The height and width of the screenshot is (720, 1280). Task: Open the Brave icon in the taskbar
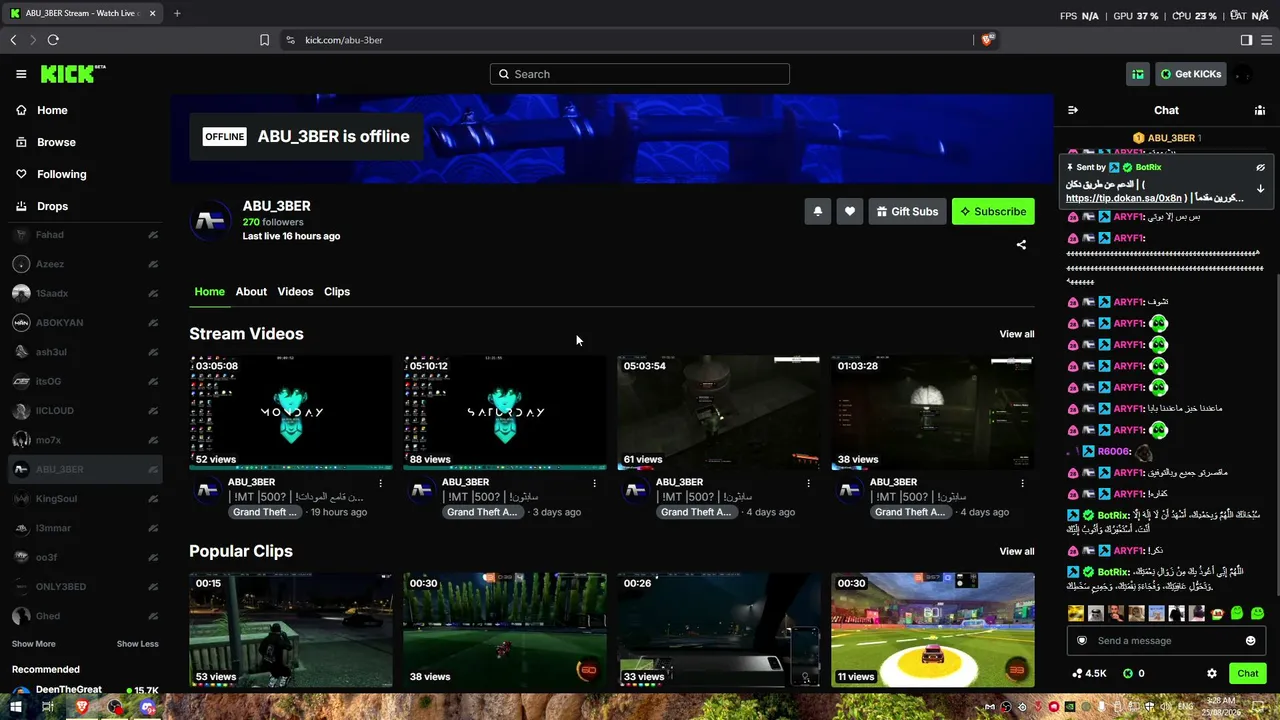[82, 707]
